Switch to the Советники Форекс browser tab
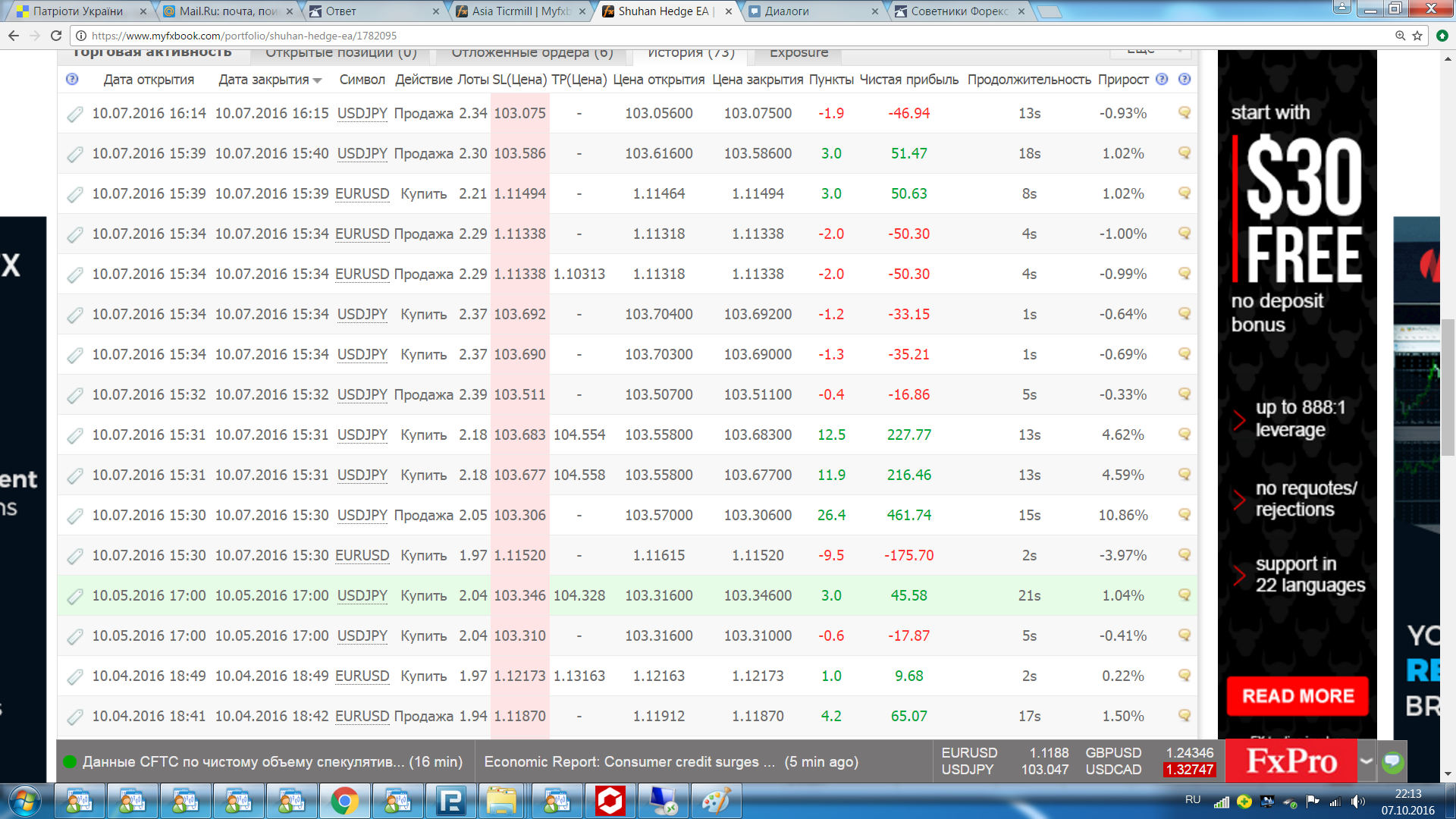The height and width of the screenshot is (819, 1456). point(959,11)
